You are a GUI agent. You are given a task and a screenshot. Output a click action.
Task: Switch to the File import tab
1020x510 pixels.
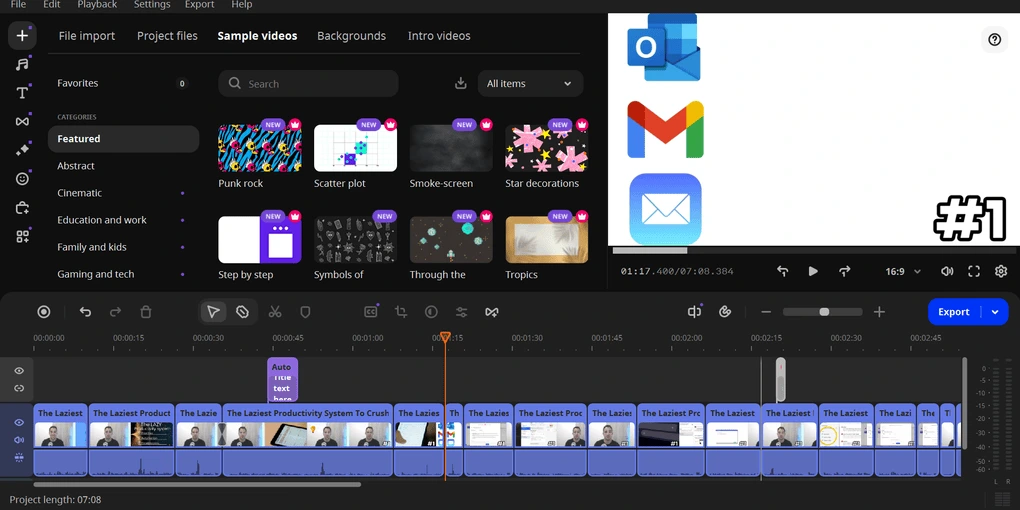(87, 36)
